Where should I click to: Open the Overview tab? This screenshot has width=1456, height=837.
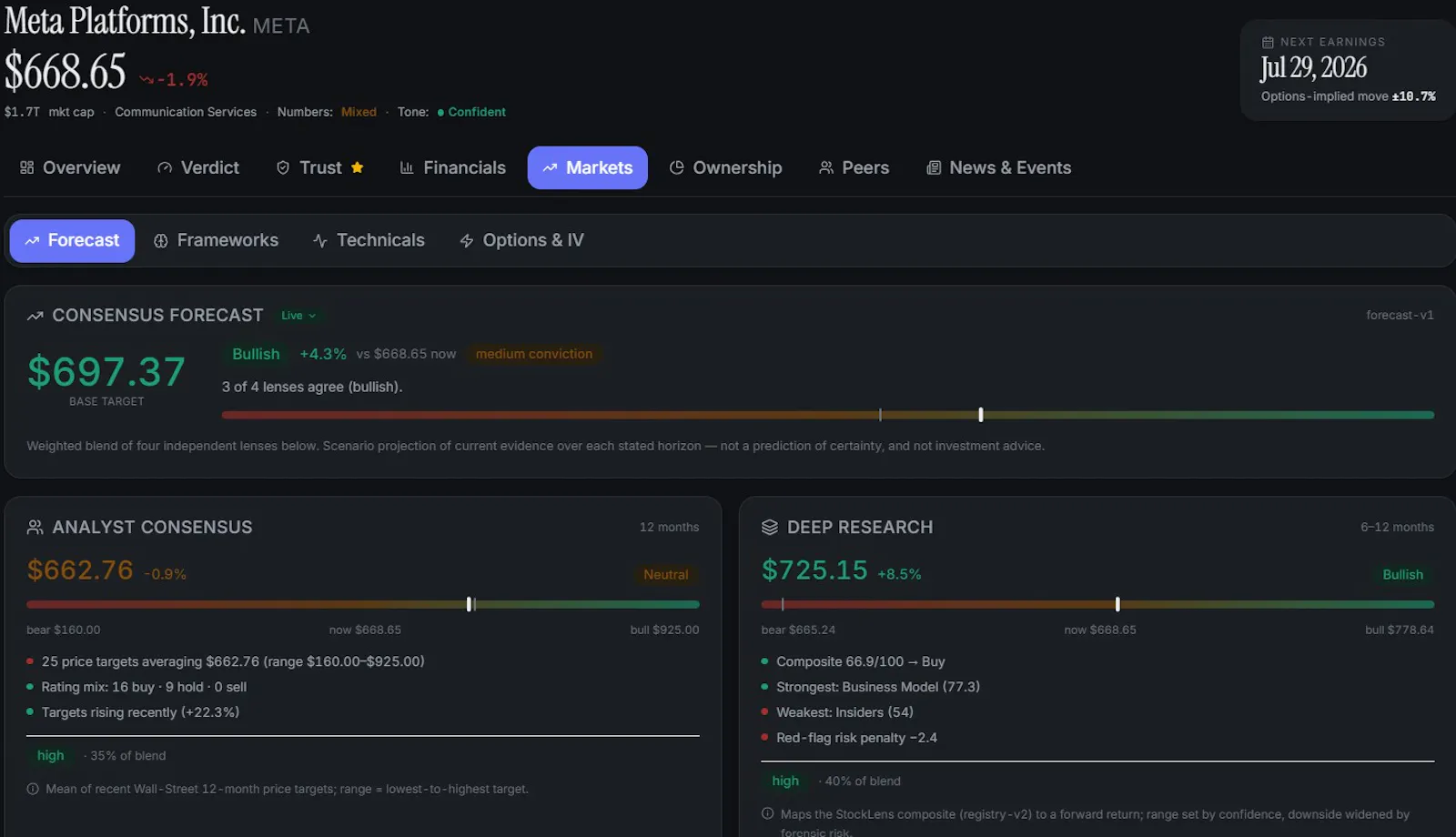70,167
